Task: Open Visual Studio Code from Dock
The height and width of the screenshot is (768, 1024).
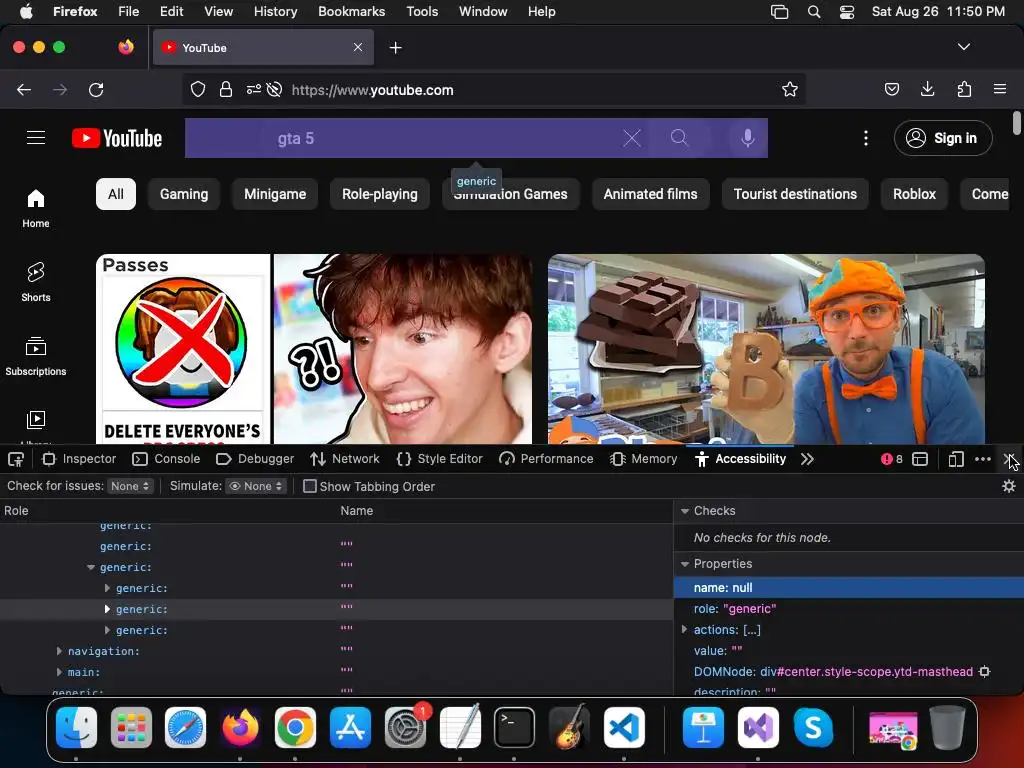Action: tap(624, 728)
